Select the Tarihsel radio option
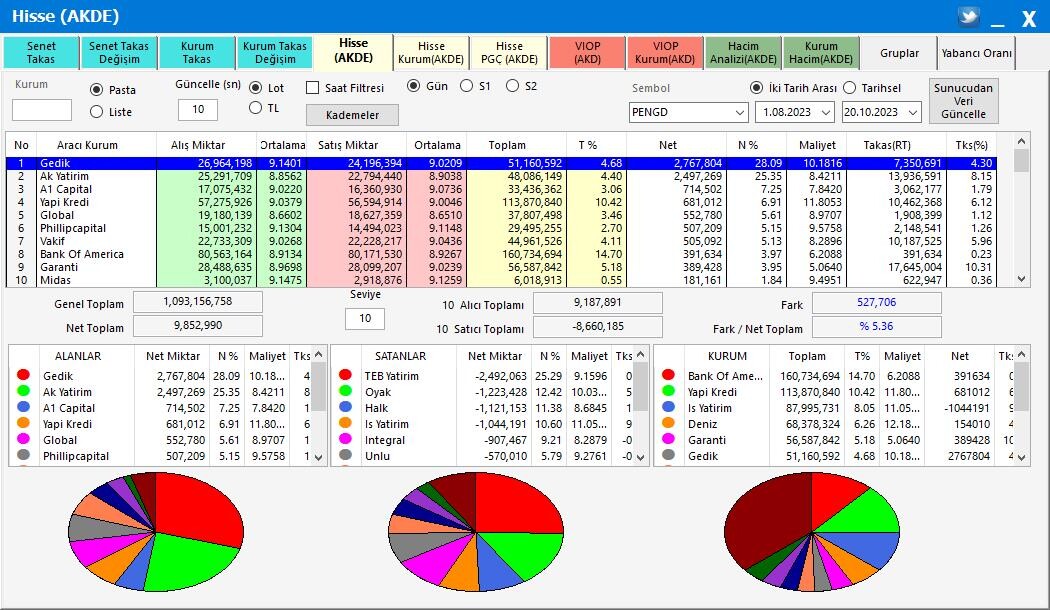1050x610 pixels. click(850, 88)
